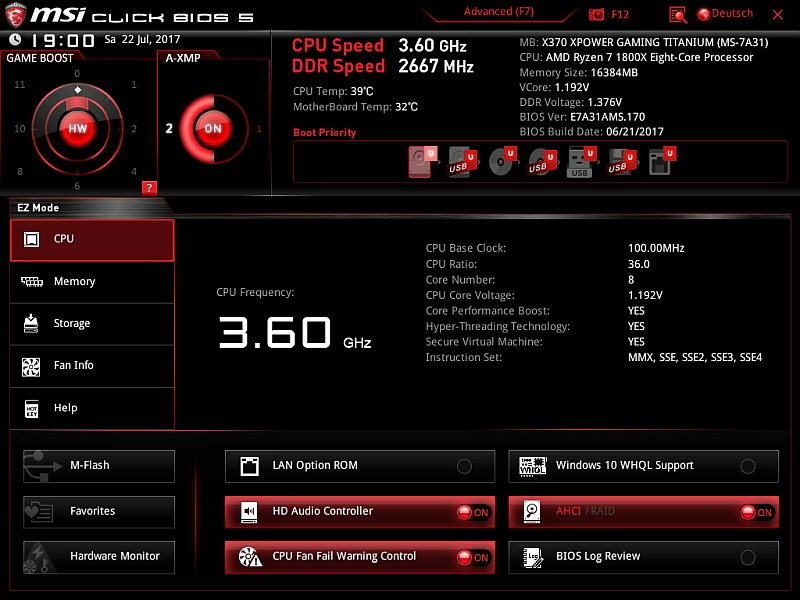Select the USB optical drive boot device icon

click(541, 162)
